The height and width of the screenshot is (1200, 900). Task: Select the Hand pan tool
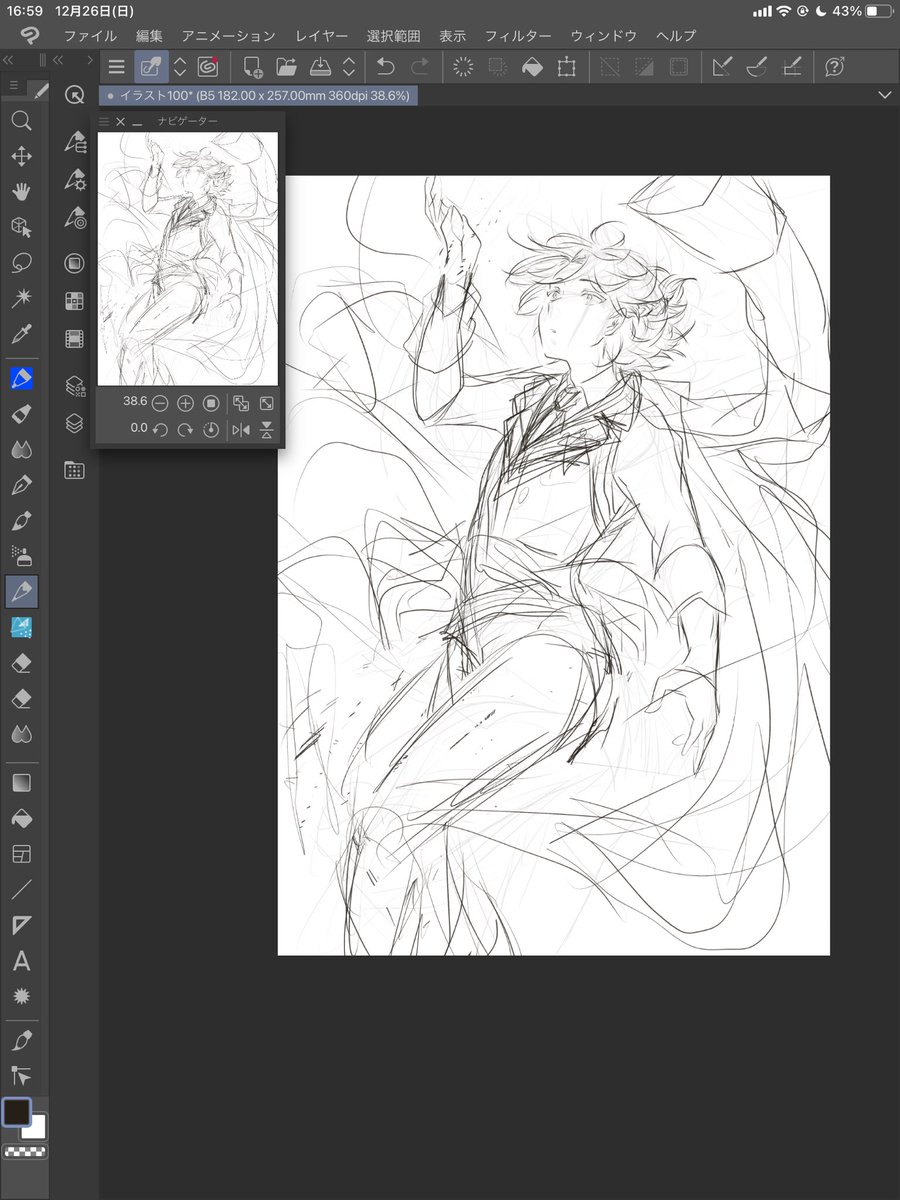[x=21, y=192]
